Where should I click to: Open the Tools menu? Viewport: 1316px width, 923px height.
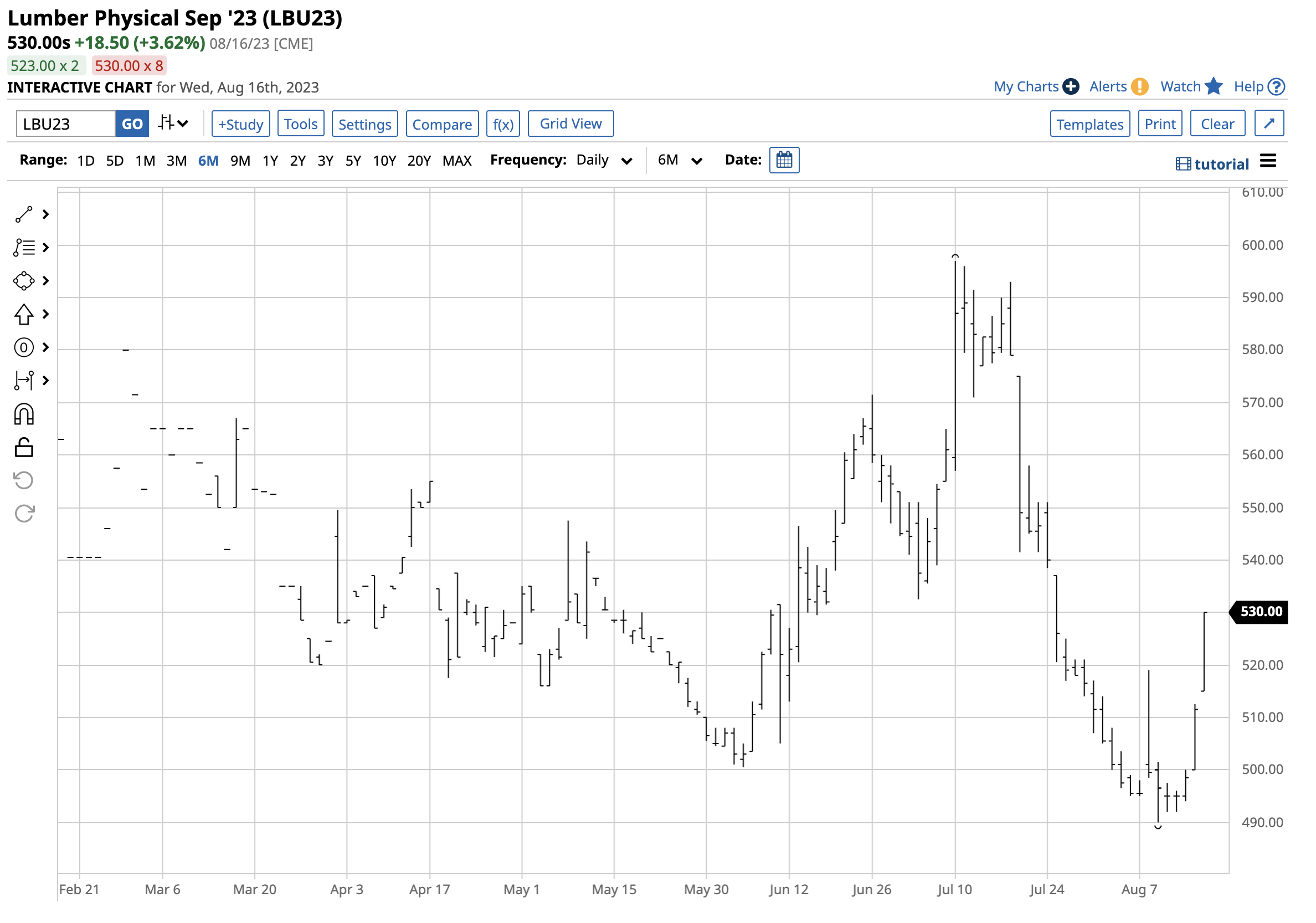tap(301, 124)
